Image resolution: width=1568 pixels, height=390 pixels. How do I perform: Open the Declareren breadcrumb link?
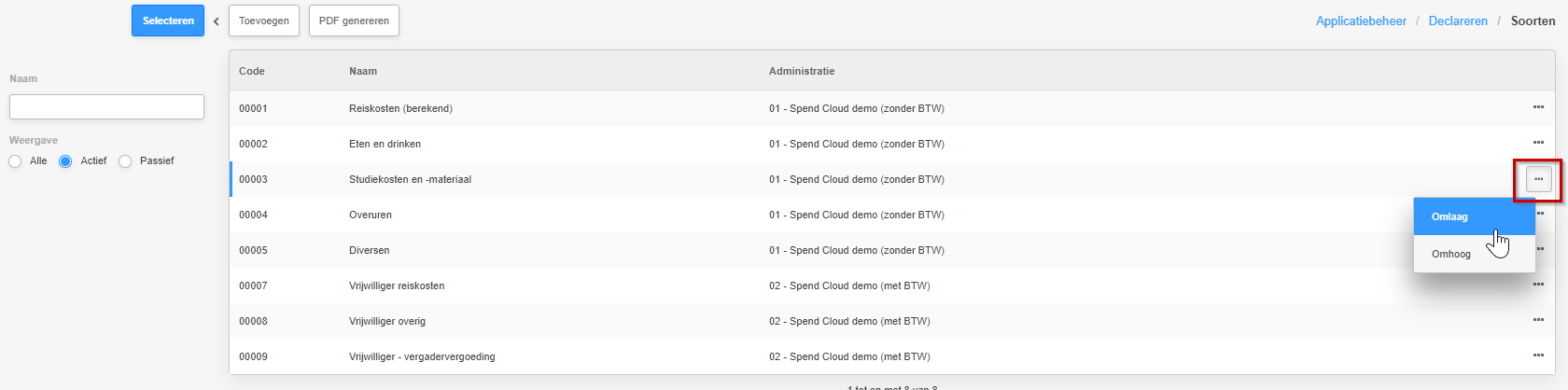pyautogui.click(x=1458, y=21)
